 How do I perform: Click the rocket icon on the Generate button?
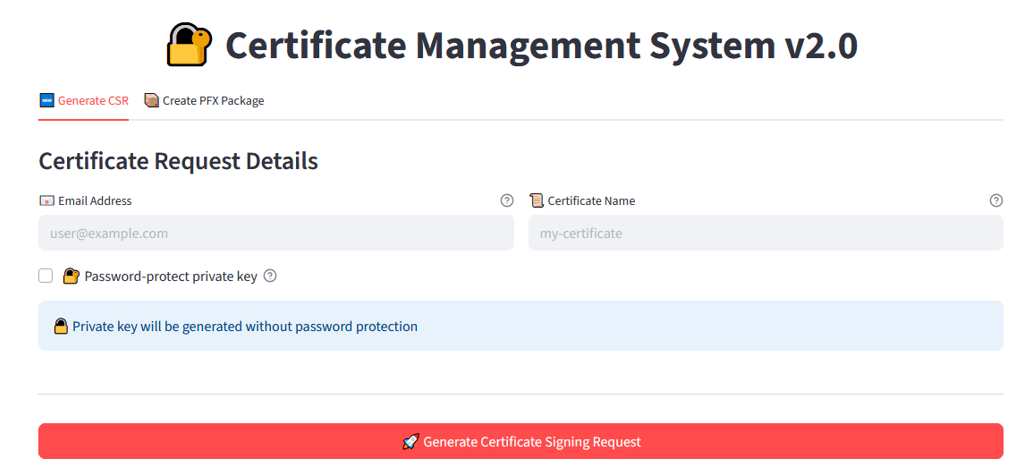coord(409,442)
